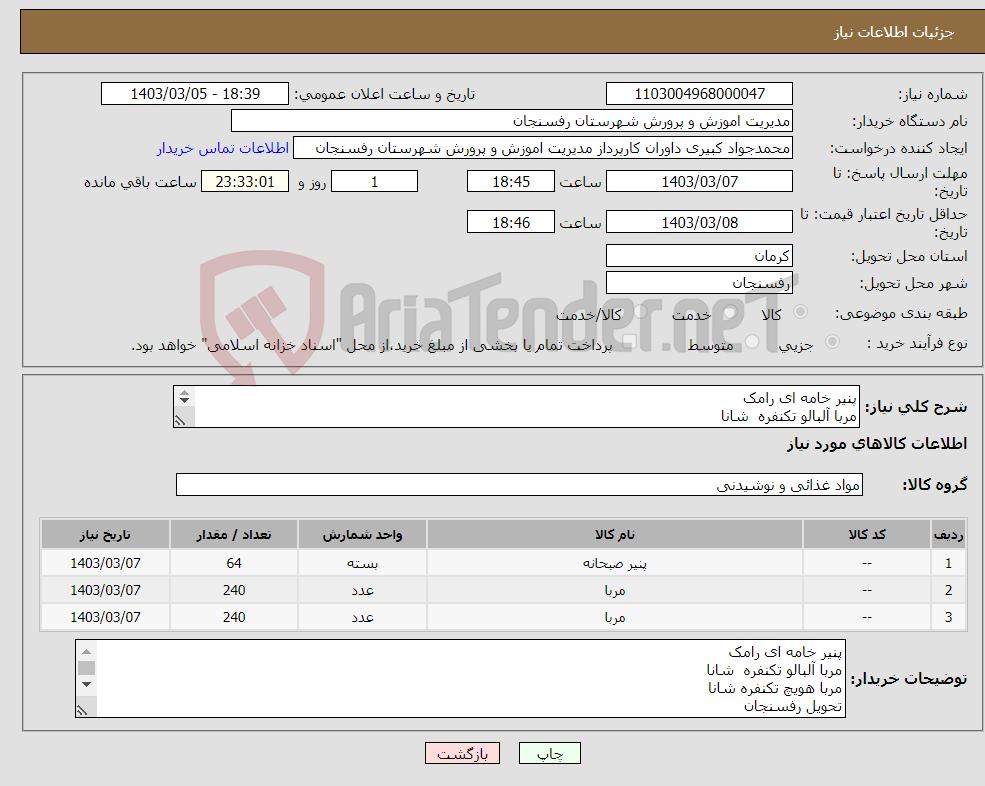
Task: Click the quantity 240 cell in row 3
Action: 234,617
